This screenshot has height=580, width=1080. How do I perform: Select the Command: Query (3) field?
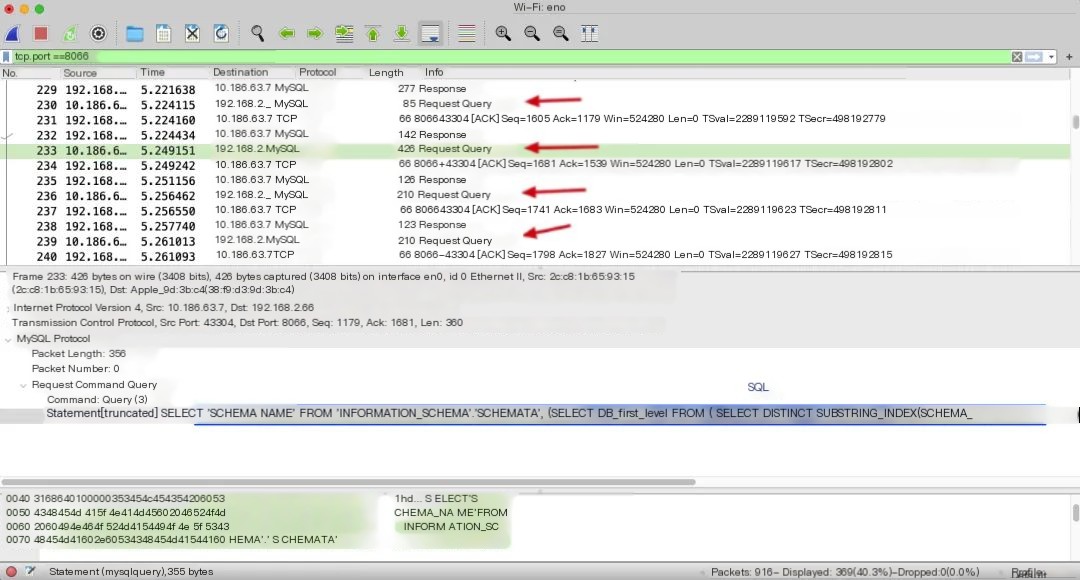(97, 400)
